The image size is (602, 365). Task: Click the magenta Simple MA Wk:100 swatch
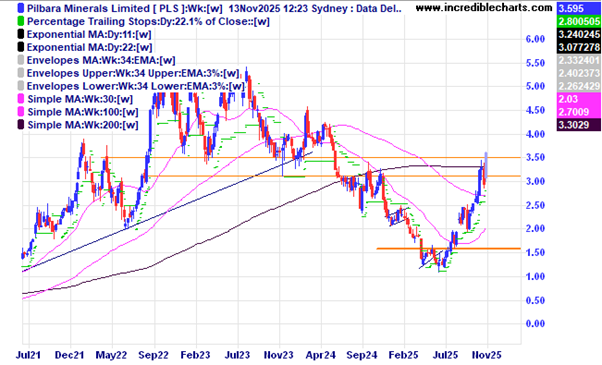tap(21, 112)
